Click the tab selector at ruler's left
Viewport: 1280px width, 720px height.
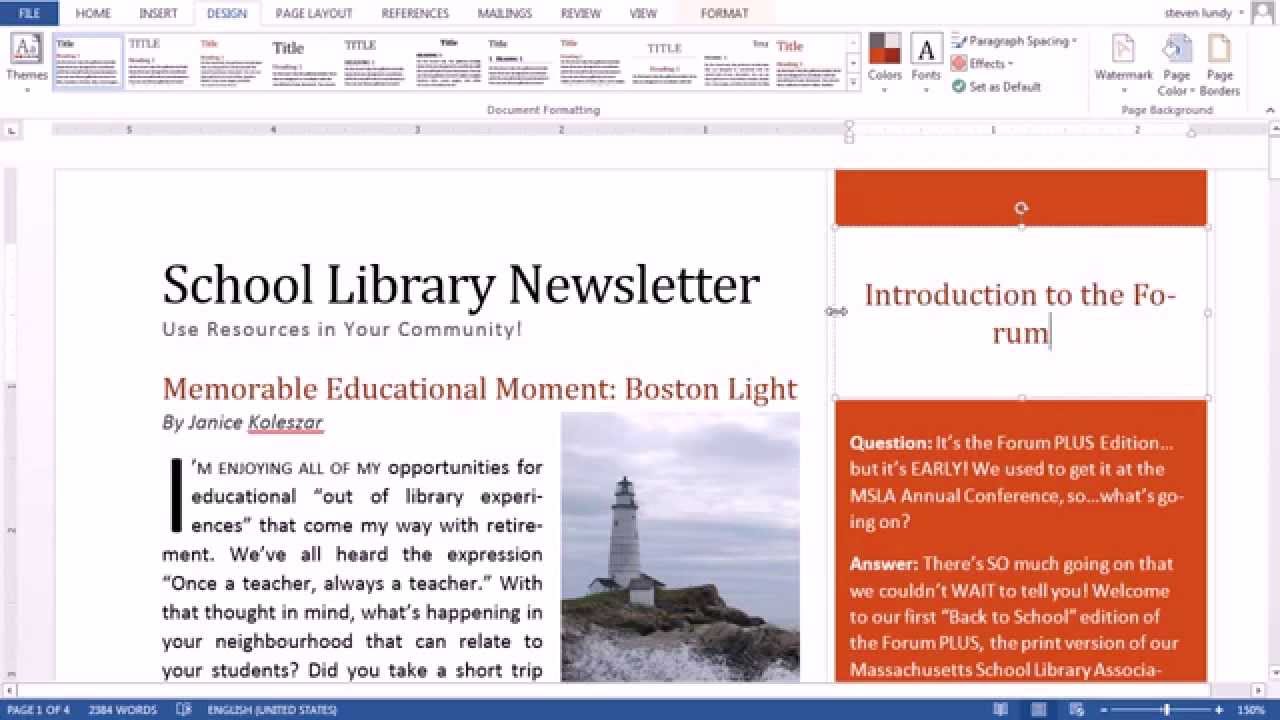click(12, 130)
